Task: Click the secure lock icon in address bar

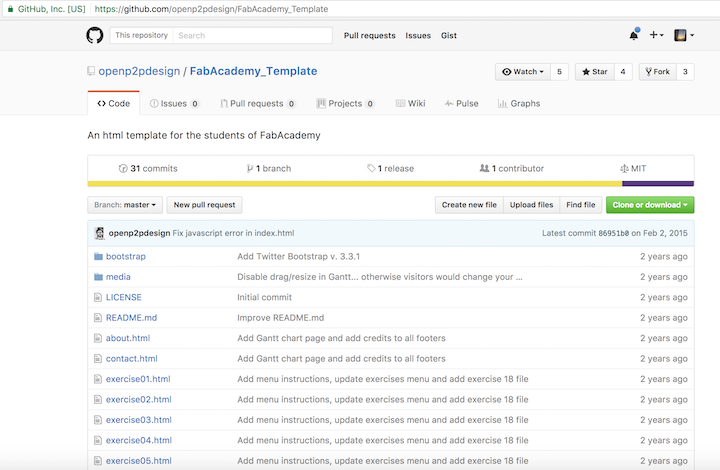Action: click(x=10, y=9)
